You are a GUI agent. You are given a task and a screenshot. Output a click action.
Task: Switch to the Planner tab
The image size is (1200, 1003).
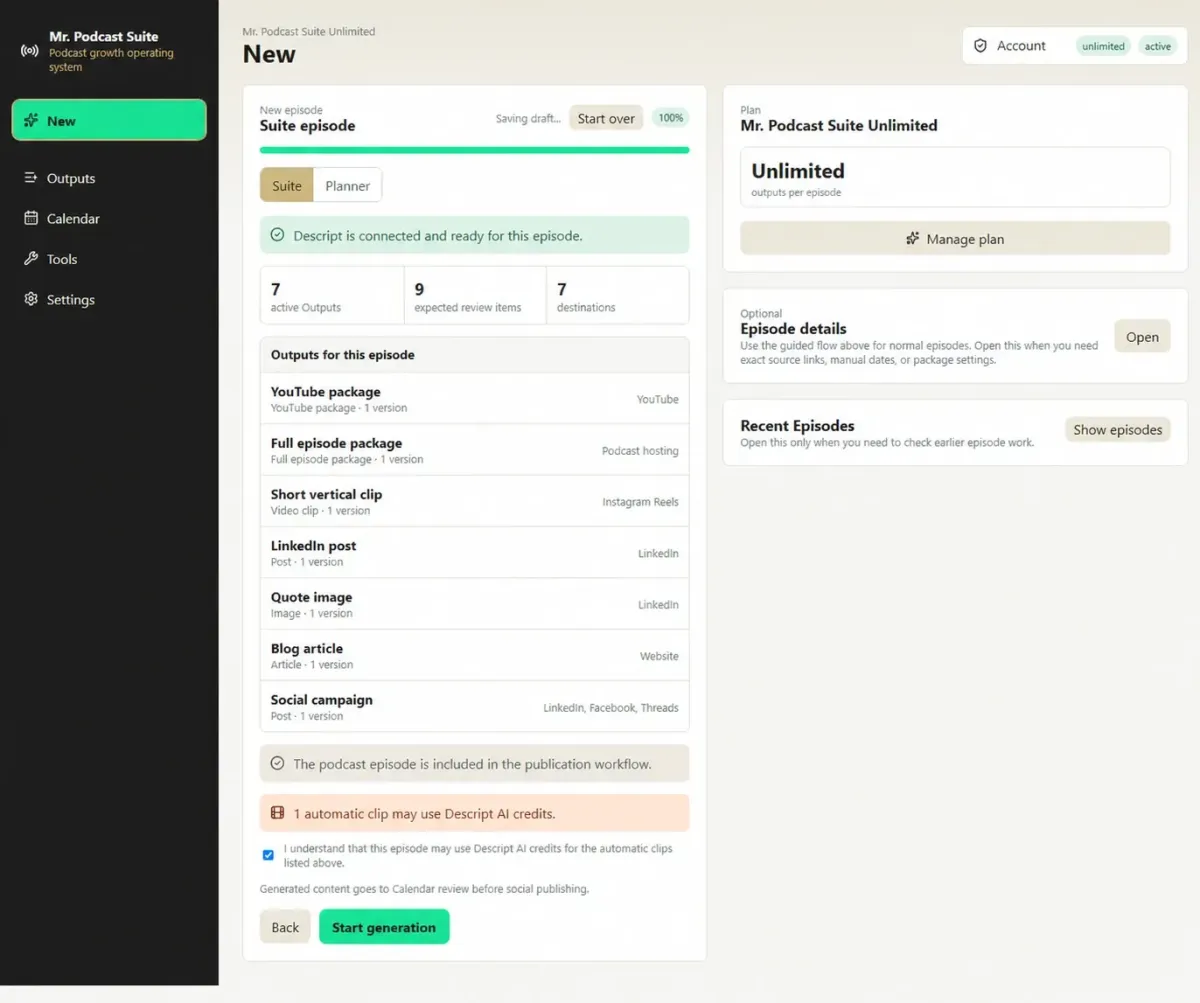click(x=348, y=185)
